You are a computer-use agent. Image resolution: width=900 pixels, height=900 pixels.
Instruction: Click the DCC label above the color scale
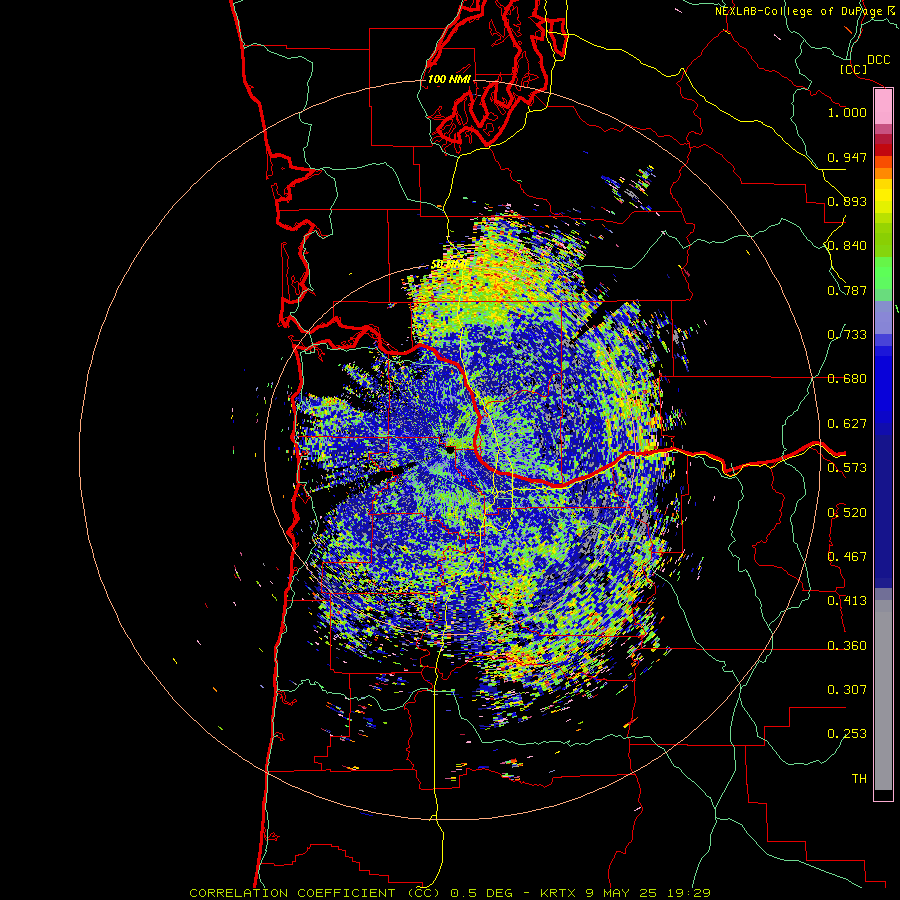878,60
